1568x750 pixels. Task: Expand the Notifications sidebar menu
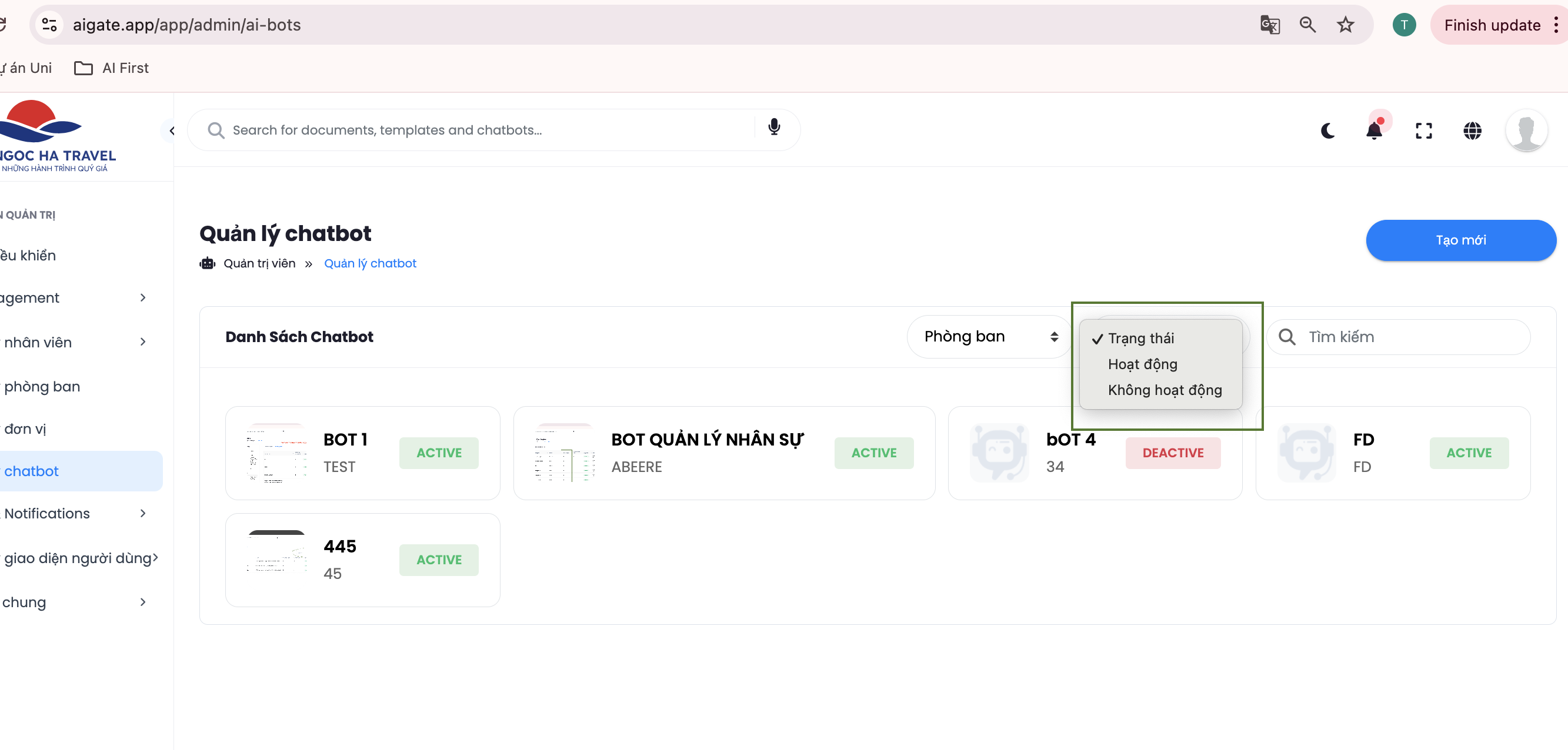click(x=76, y=513)
